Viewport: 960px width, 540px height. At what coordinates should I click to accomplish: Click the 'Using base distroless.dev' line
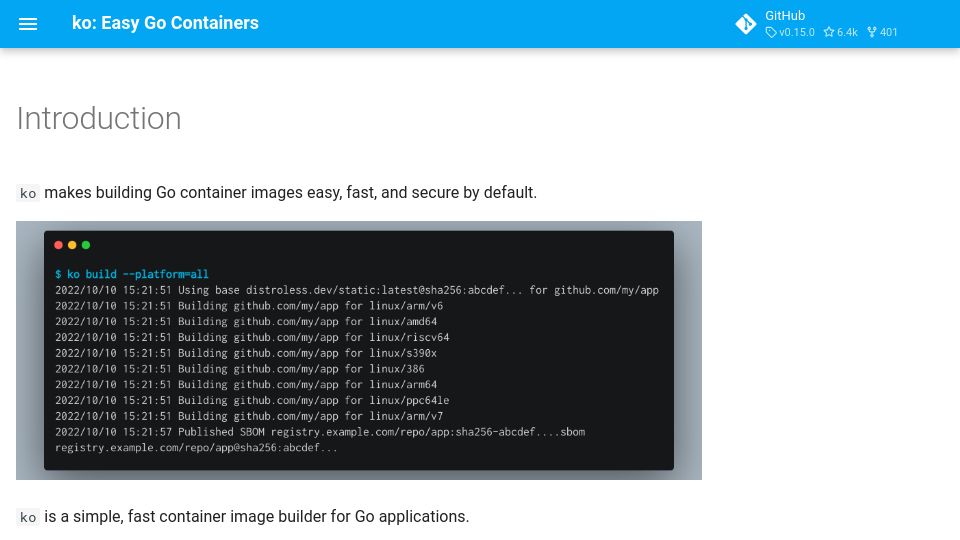click(357, 290)
